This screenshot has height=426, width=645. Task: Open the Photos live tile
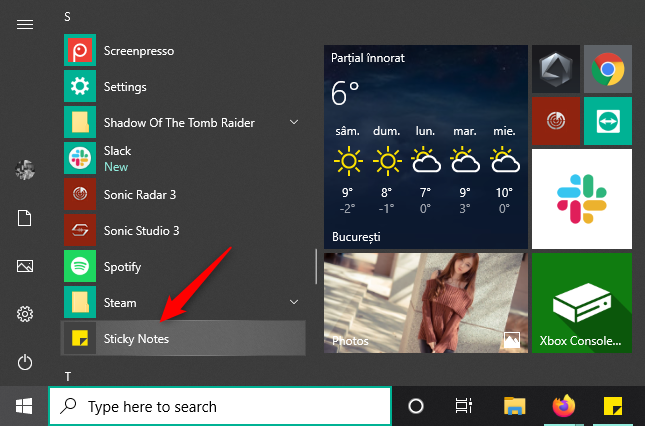tap(425, 302)
